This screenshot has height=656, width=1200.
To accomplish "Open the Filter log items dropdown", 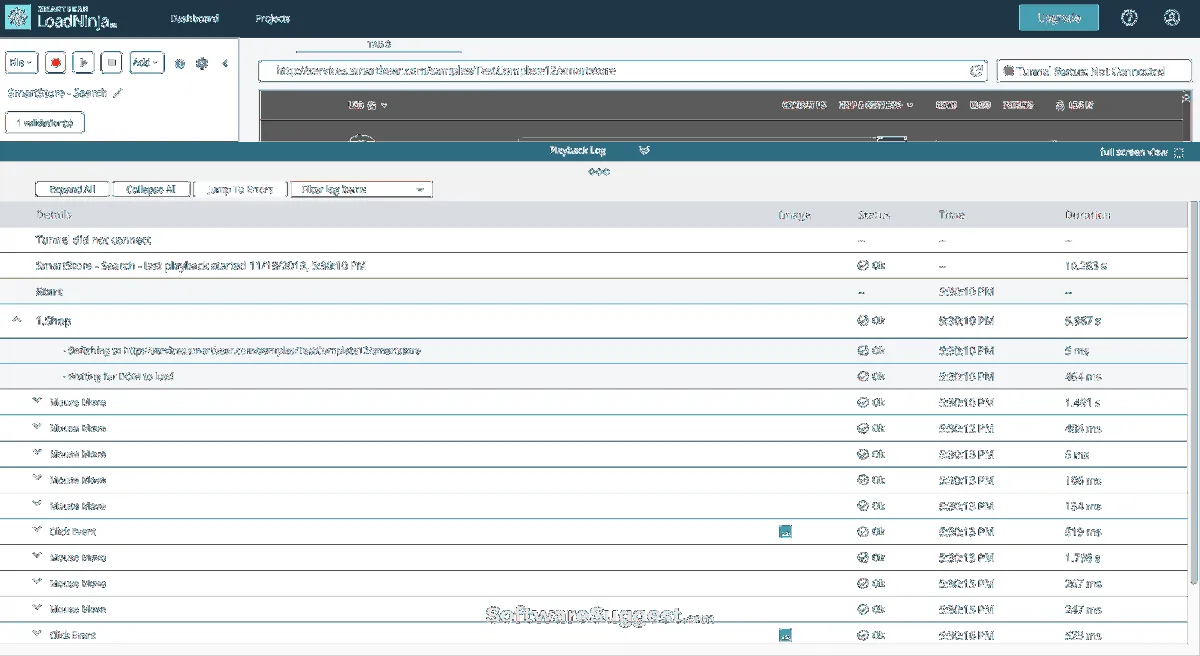I will click(x=361, y=189).
